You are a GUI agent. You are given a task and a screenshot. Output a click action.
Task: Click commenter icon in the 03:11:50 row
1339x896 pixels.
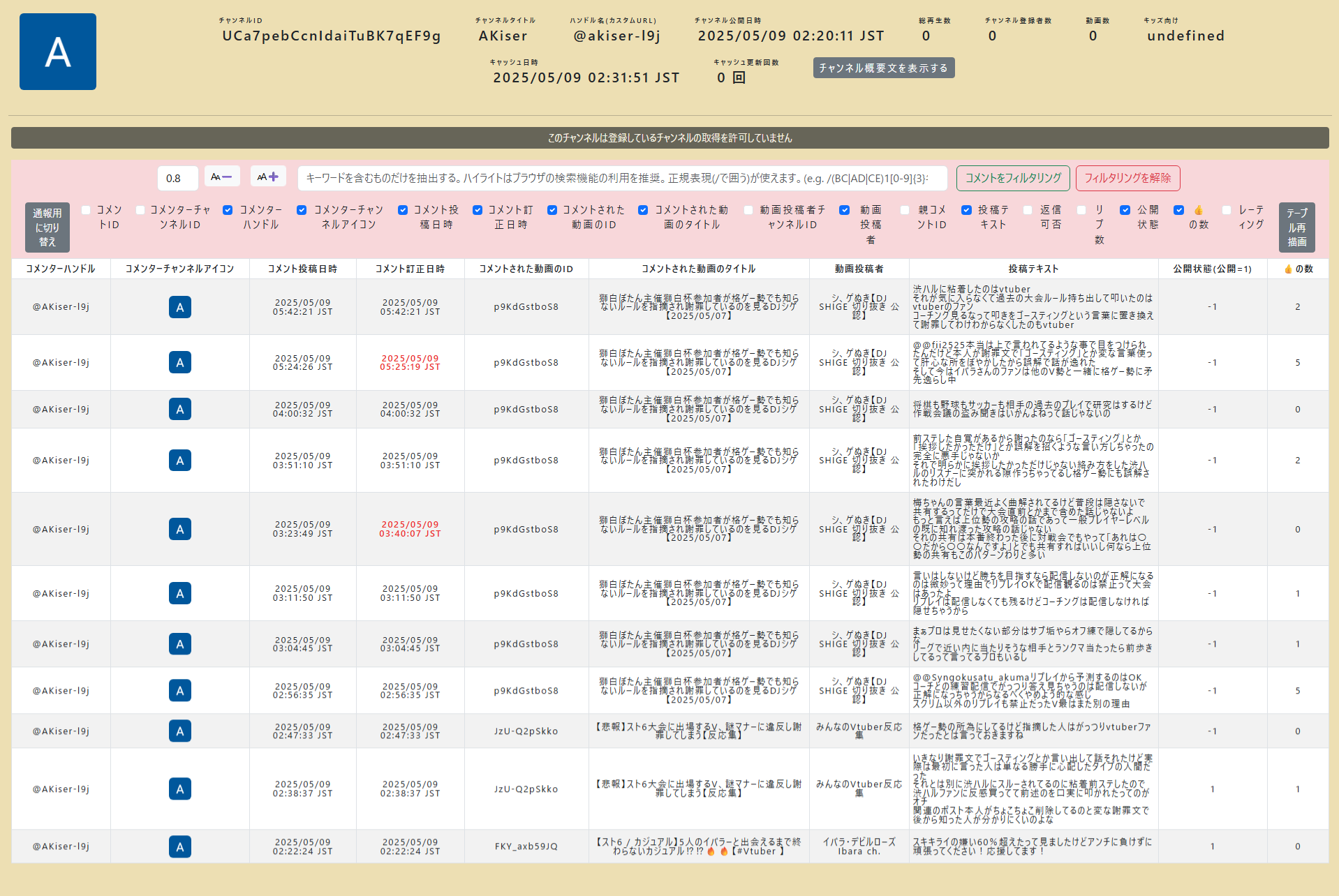(180, 593)
